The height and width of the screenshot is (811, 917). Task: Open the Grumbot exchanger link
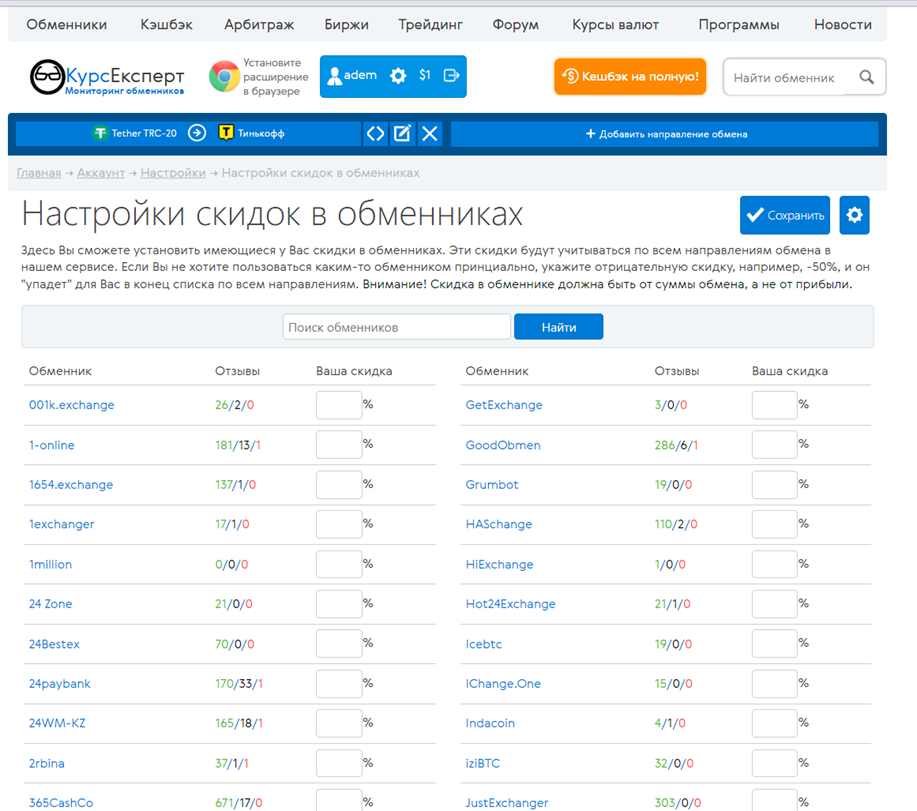tap(492, 484)
